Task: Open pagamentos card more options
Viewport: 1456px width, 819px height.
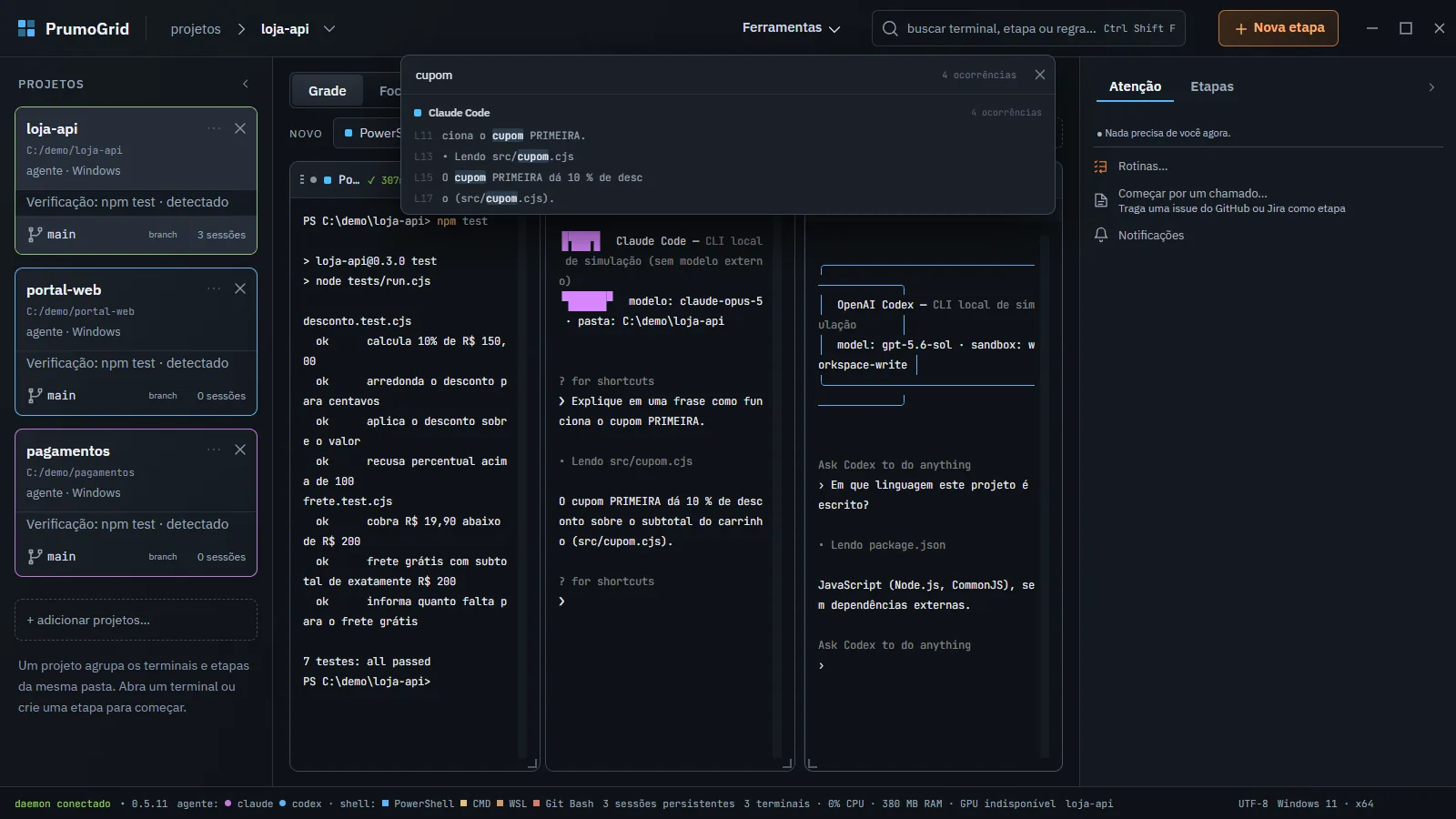Action: point(214,450)
